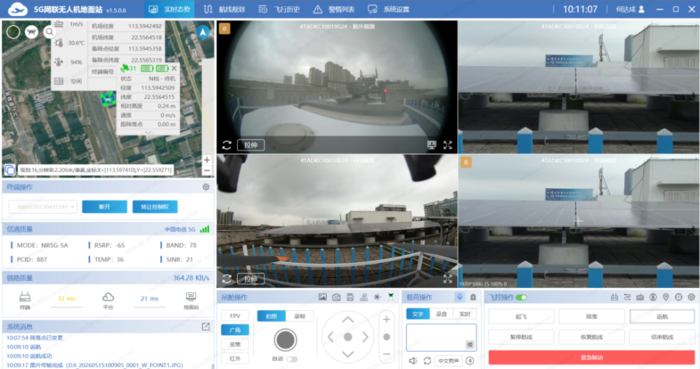This screenshot has height=369, width=700.
Task: Click the blue north compass arrow on map
Action: 203,32
